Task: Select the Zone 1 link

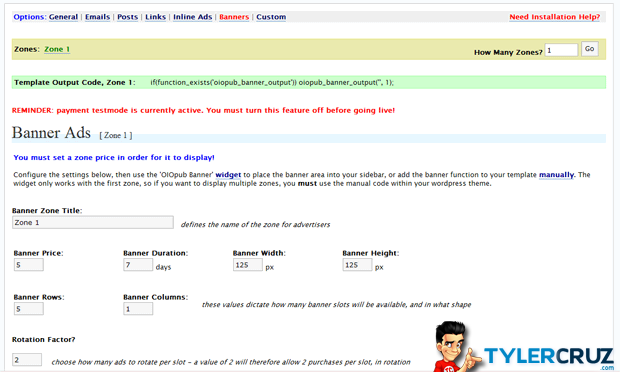Action: click(x=57, y=49)
